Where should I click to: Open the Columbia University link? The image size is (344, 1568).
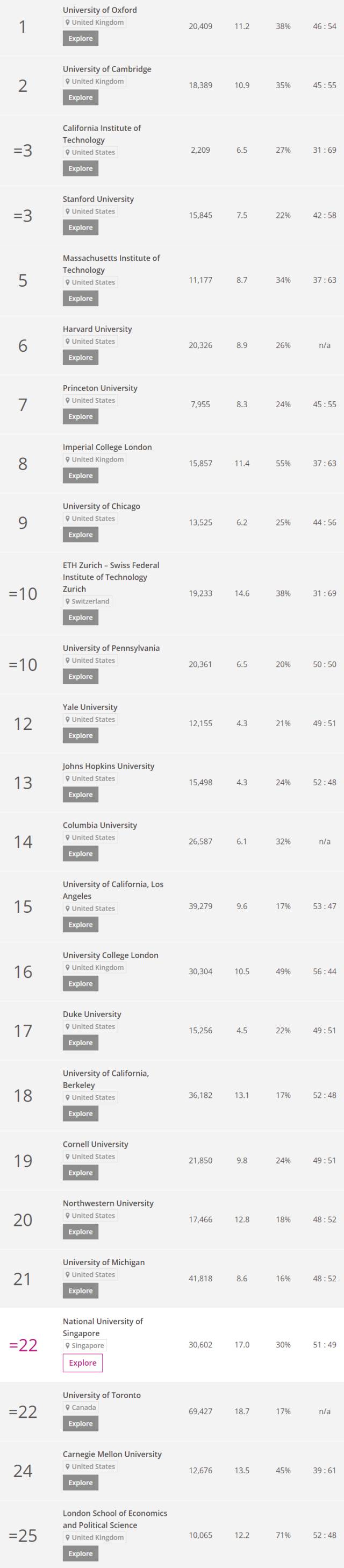click(x=99, y=825)
